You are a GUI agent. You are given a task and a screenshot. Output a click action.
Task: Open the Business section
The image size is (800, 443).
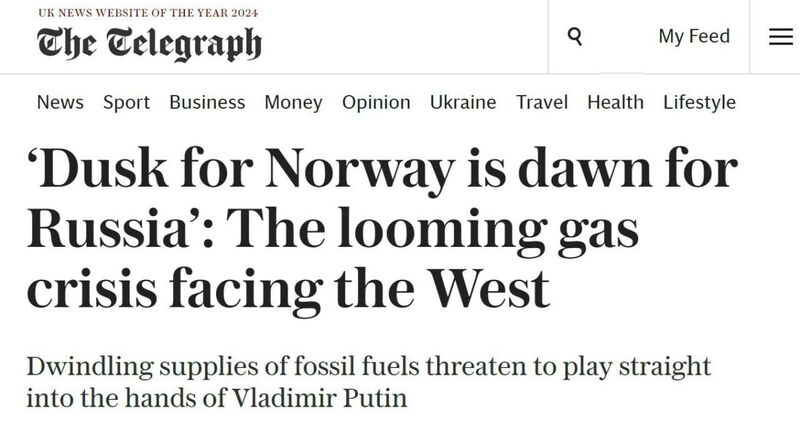pyautogui.click(x=207, y=102)
